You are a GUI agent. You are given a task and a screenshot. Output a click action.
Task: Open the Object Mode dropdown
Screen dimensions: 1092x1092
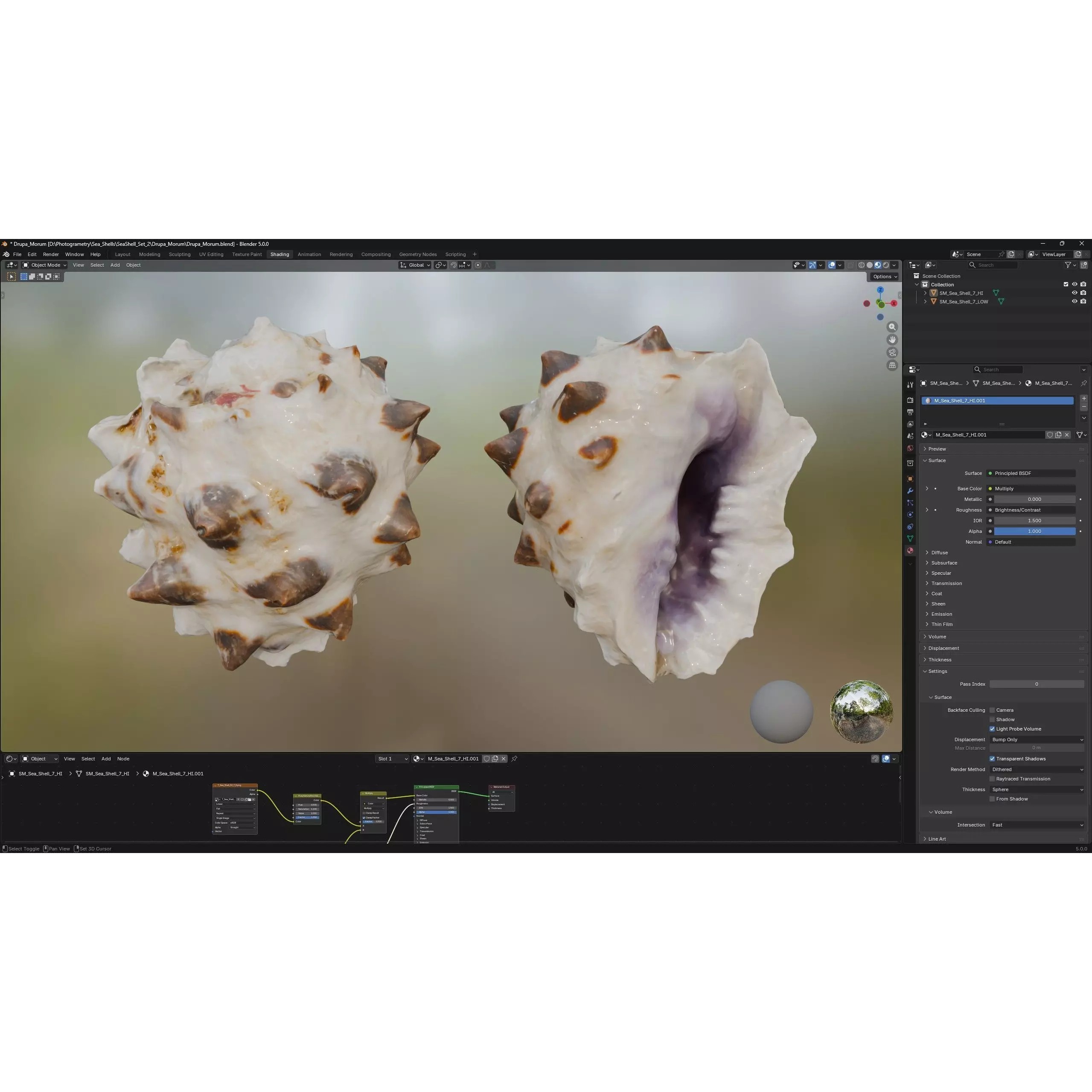pos(45,265)
